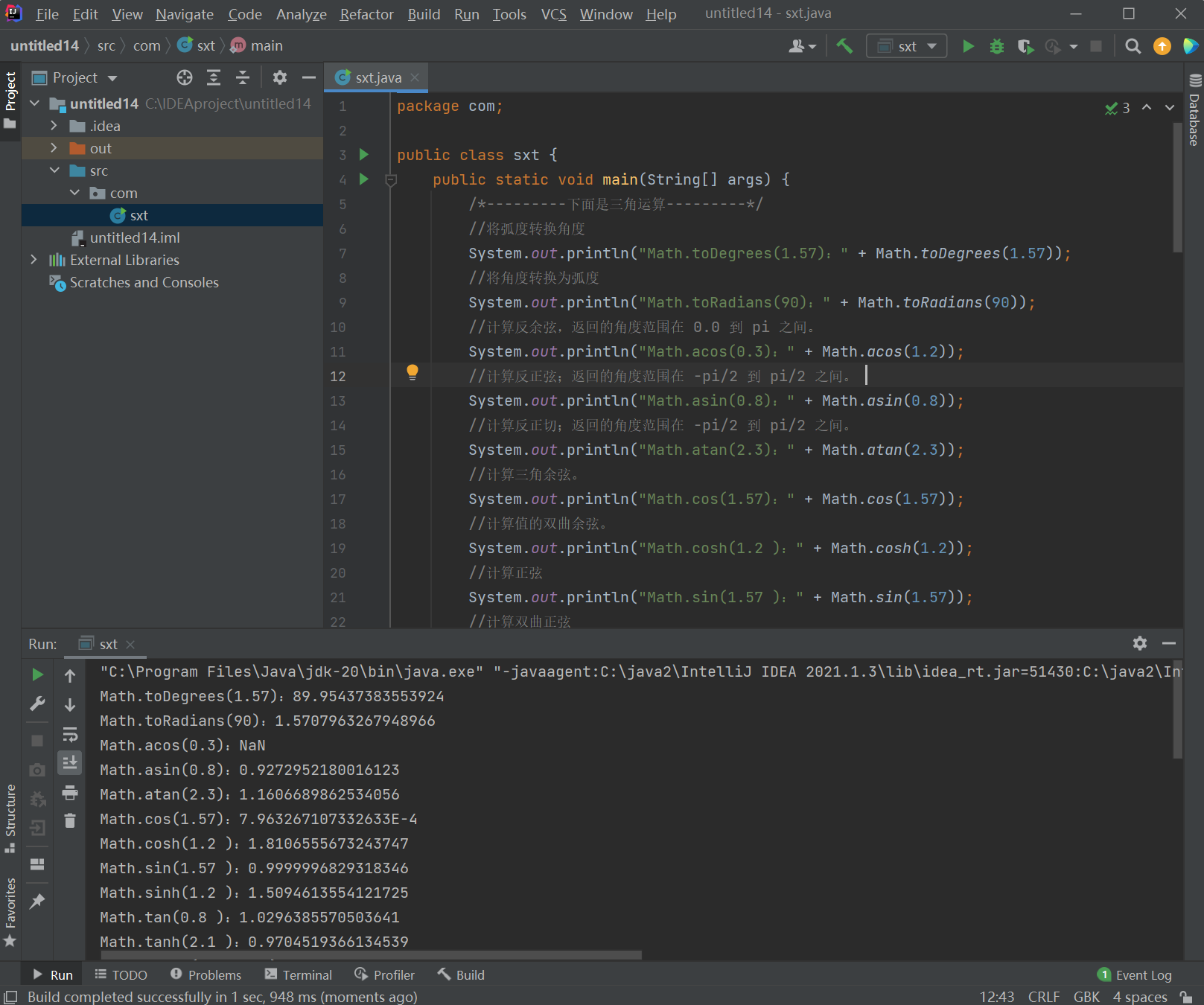The image size is (1204, 1005).
Task: Expand the out folder in project tree
Action: 54,148
